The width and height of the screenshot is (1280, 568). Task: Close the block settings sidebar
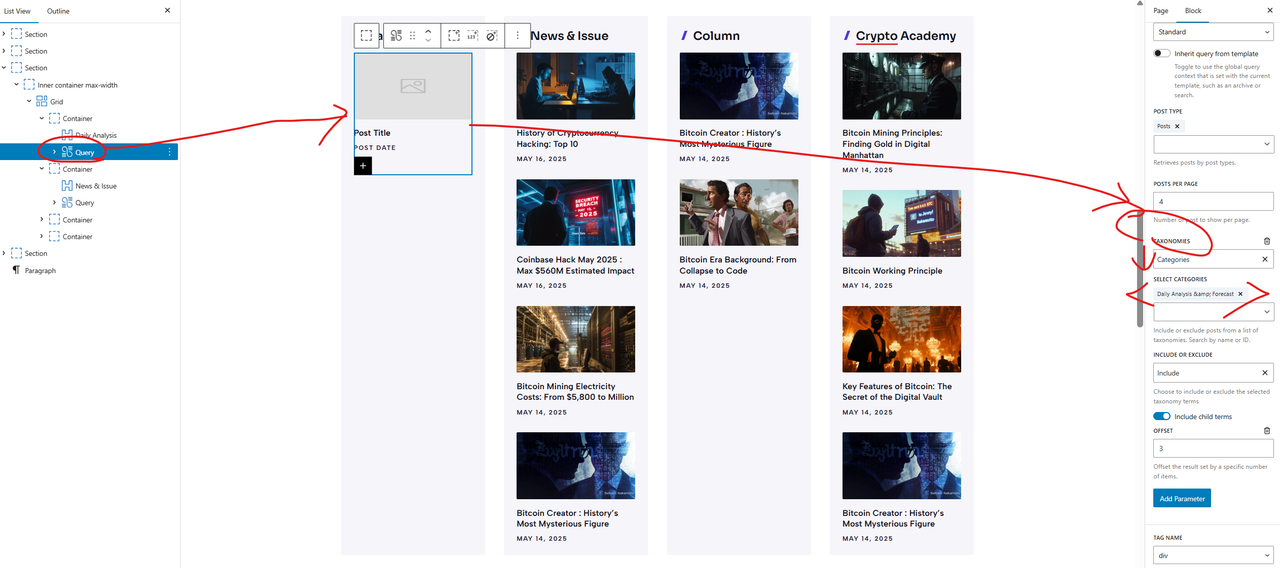[x=1270, y=10]
